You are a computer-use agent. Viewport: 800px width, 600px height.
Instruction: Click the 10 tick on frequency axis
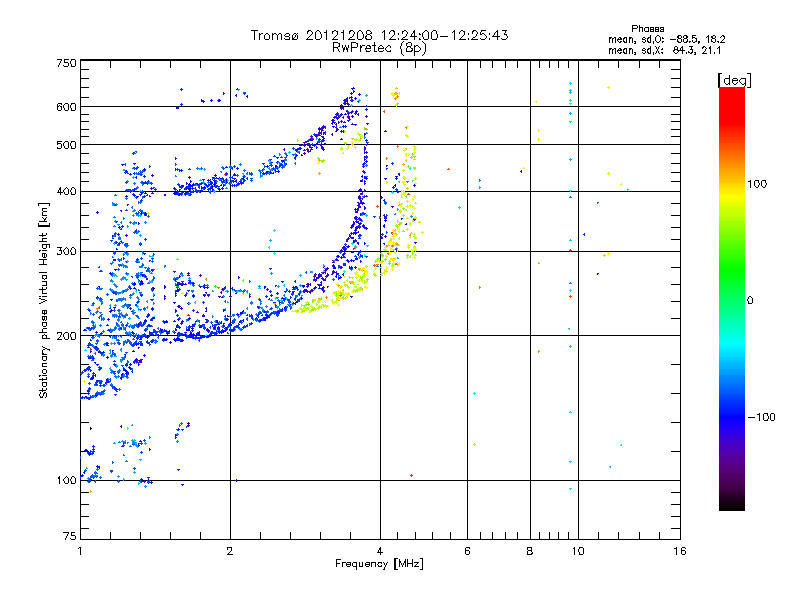(x=577, y=552)
